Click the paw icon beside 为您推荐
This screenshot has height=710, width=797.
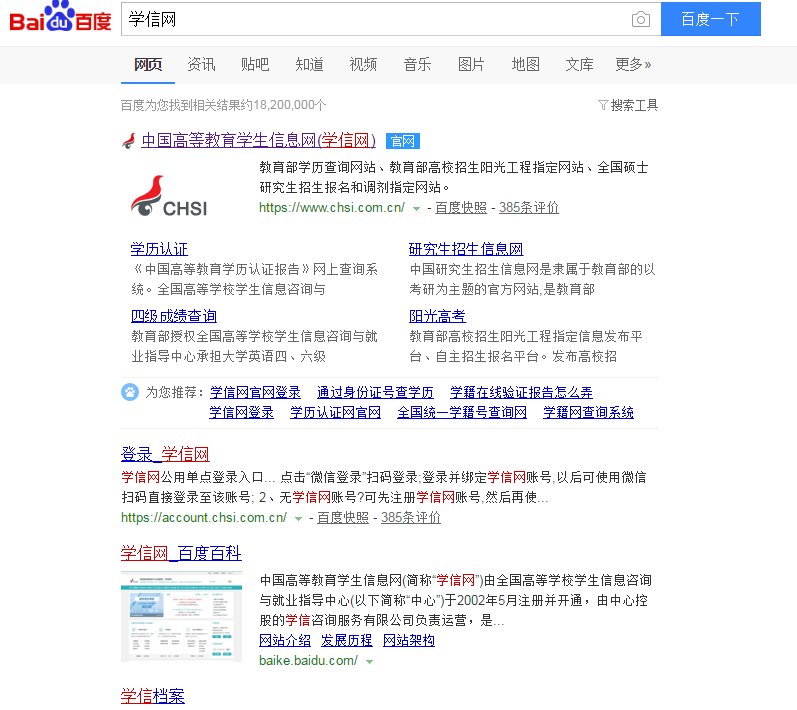(130, 392)
